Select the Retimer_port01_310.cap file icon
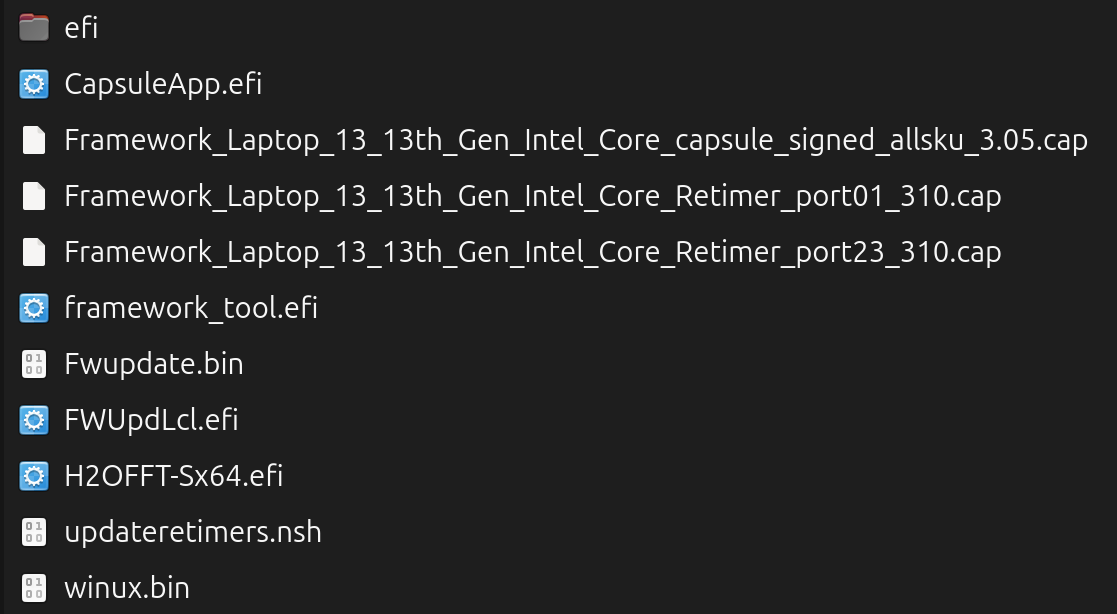1117x614 pixels. [x=34, y=196]
